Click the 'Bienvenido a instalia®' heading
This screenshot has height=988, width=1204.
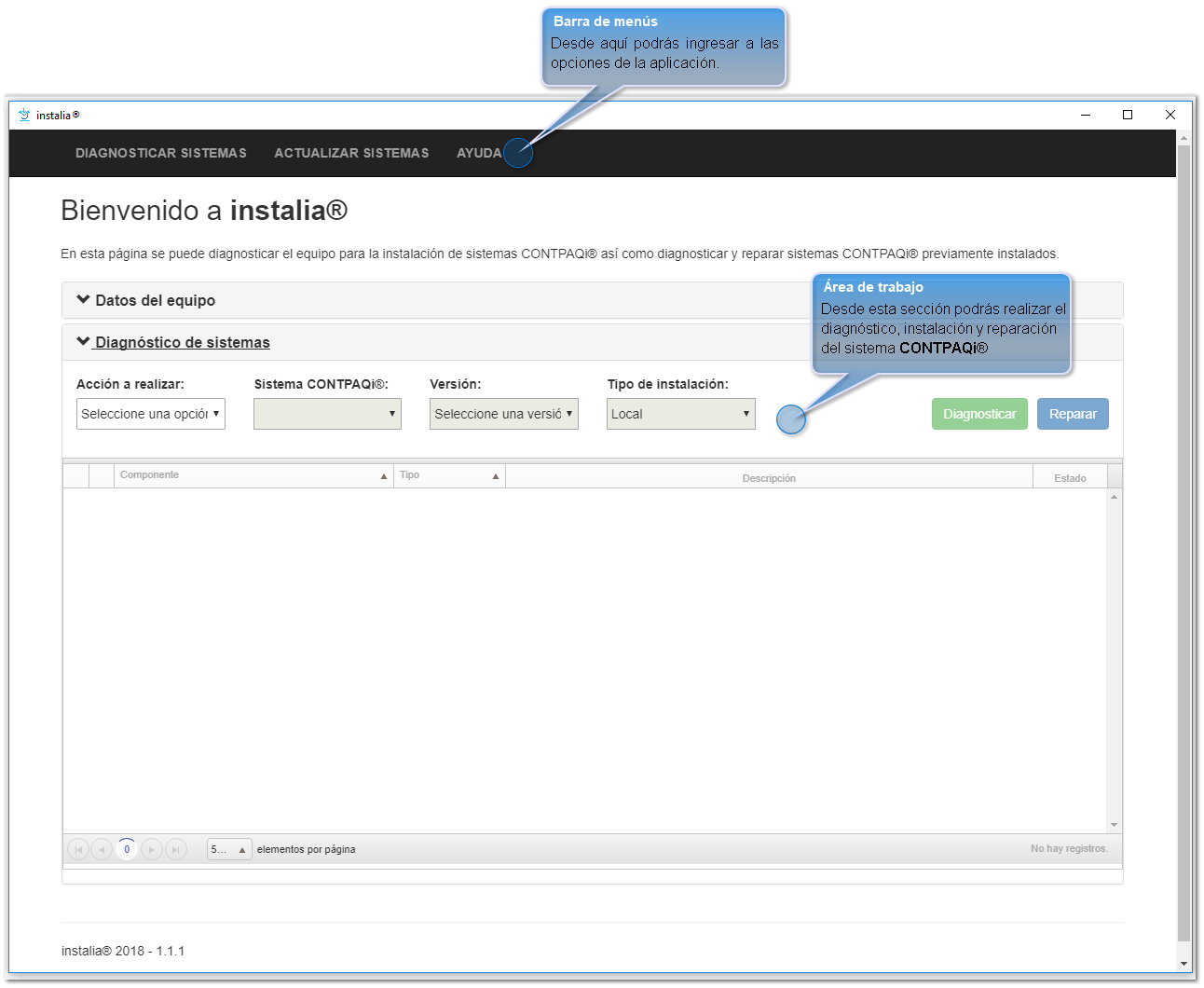[x=204, y=211]
